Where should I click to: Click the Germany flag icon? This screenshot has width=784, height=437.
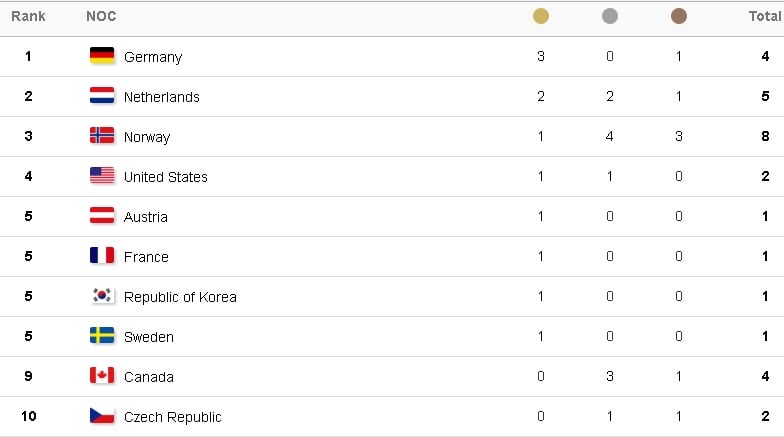pyautogui.click(x=102, y=56)
